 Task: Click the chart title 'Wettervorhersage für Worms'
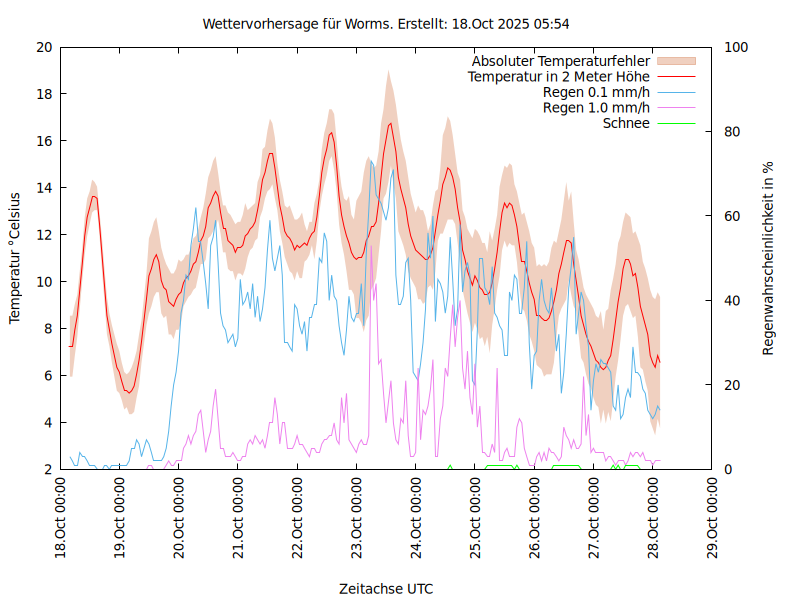(386, 23)
